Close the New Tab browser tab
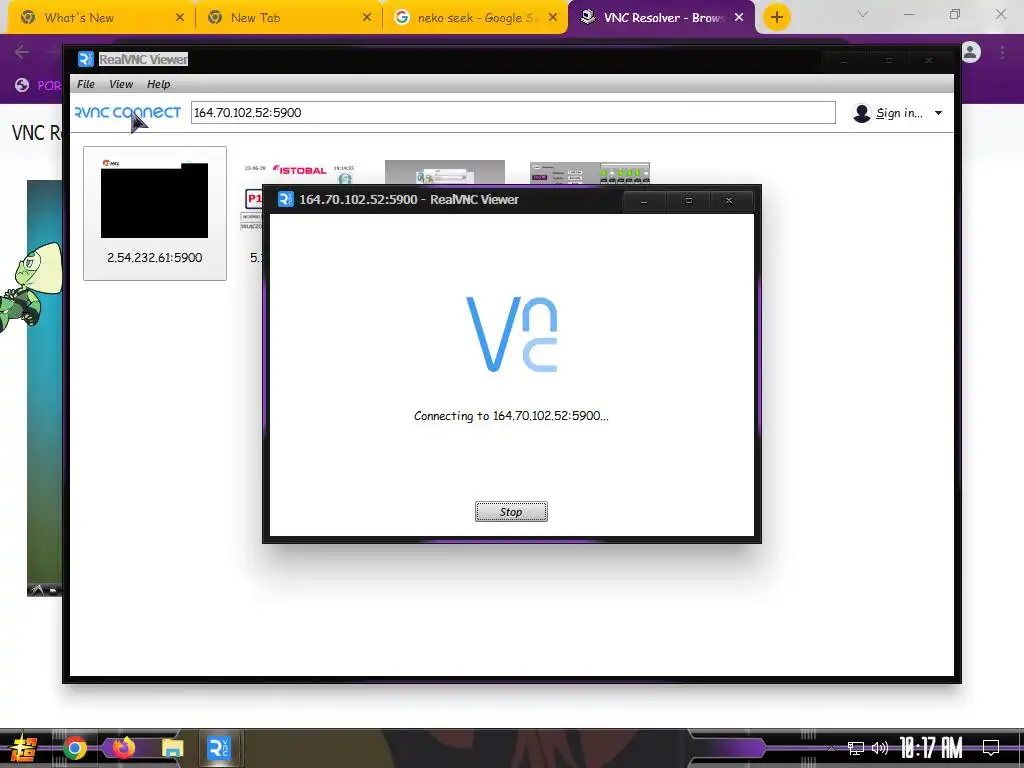Image resolution: width=1024 pixels, height=768 pixels. tap(367, 18)
